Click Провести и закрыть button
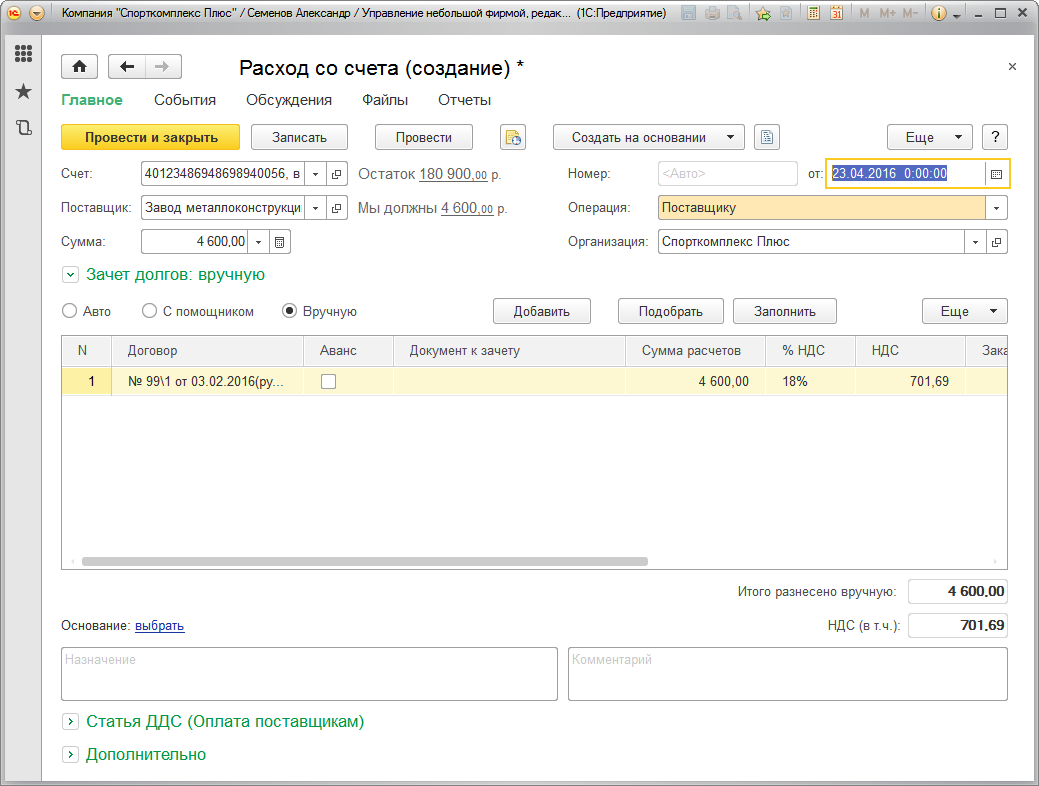Image resolution: width=1039 pixels, height=786 pixels. click(150, 137)
